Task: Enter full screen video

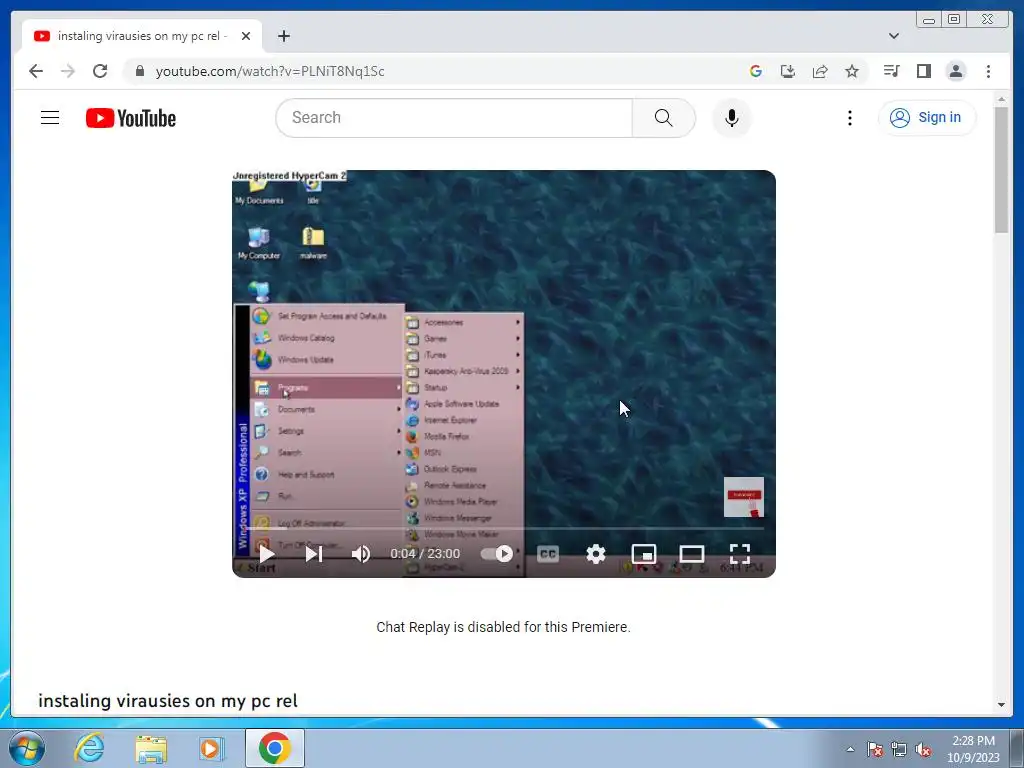Action: [x=739, y=554]
